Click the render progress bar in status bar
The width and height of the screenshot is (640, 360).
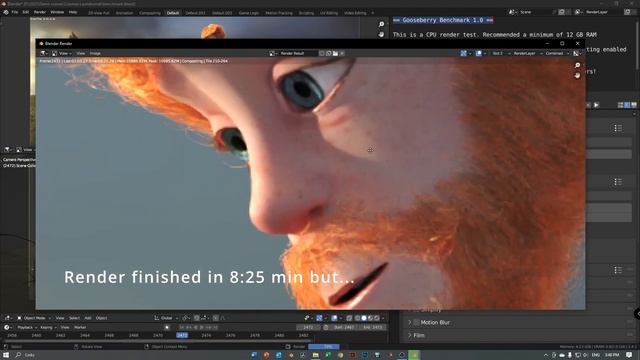point(324,347)
